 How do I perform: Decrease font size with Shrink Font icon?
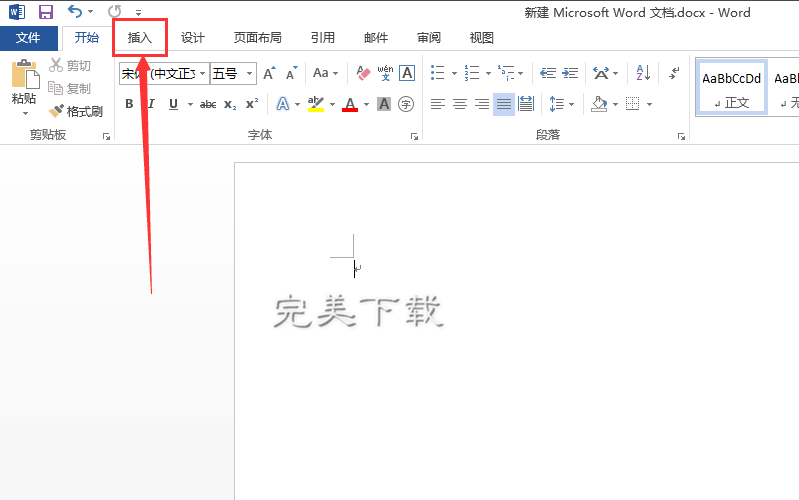coord(291,73)
